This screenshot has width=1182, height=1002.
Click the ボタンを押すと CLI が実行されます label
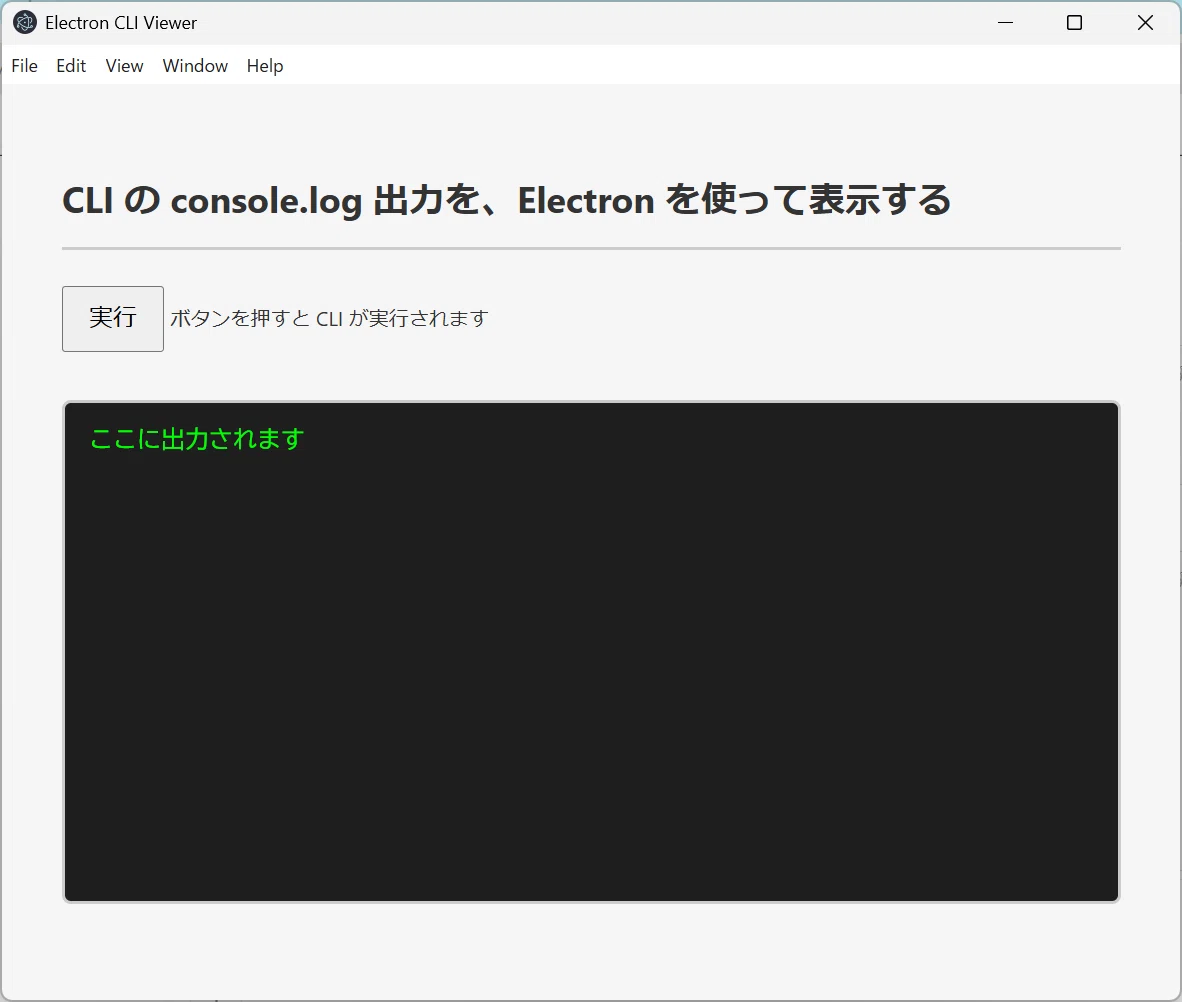tap(329, 319)
